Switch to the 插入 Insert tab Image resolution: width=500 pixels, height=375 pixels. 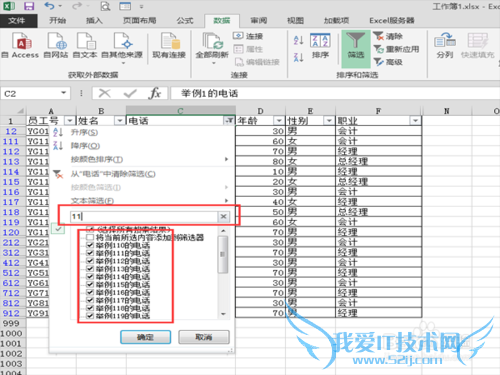coord(94,21)
